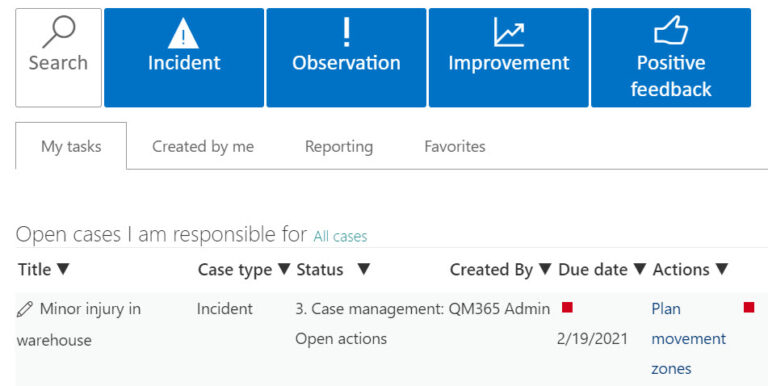Open the Status column filter arrow
Viewport: 768px width, 386px height.
(363, 269)
